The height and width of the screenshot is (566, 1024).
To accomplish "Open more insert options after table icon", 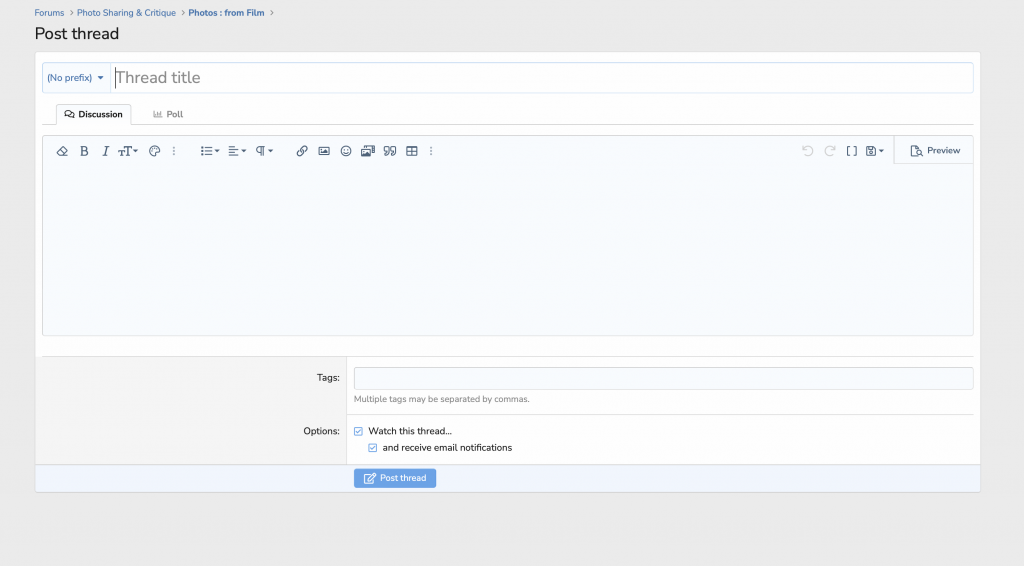I will [x=431, y=151].
